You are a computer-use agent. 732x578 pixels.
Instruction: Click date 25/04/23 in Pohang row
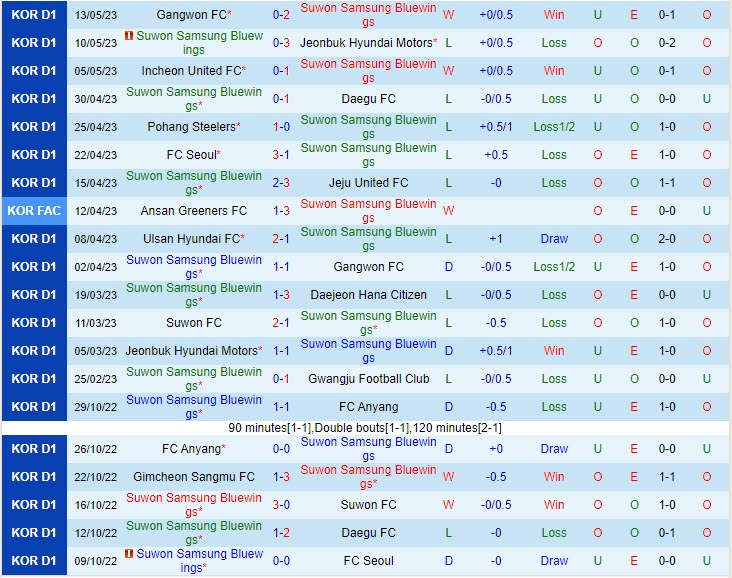(x=96, y=127)
